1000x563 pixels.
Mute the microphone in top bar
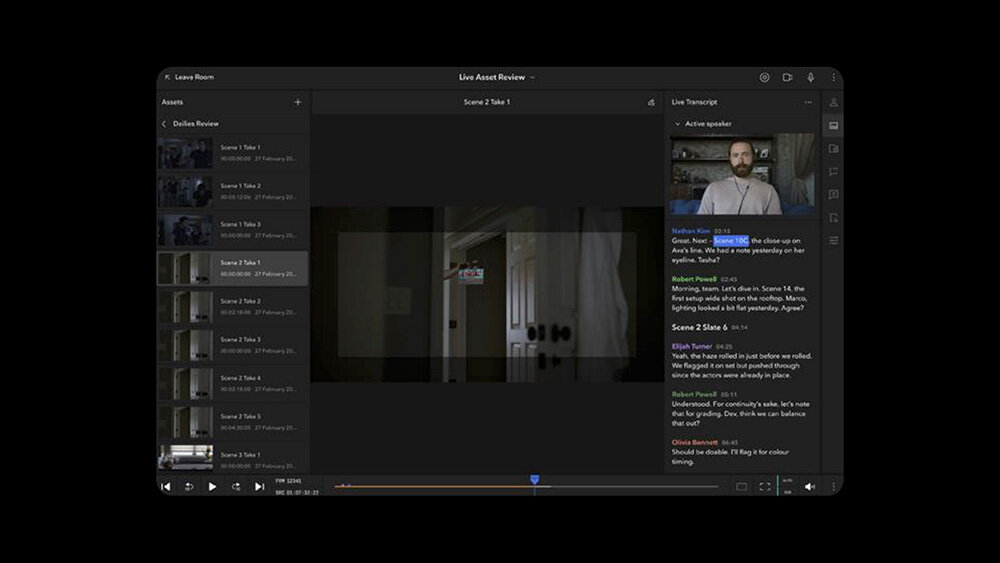pos(810,77)
